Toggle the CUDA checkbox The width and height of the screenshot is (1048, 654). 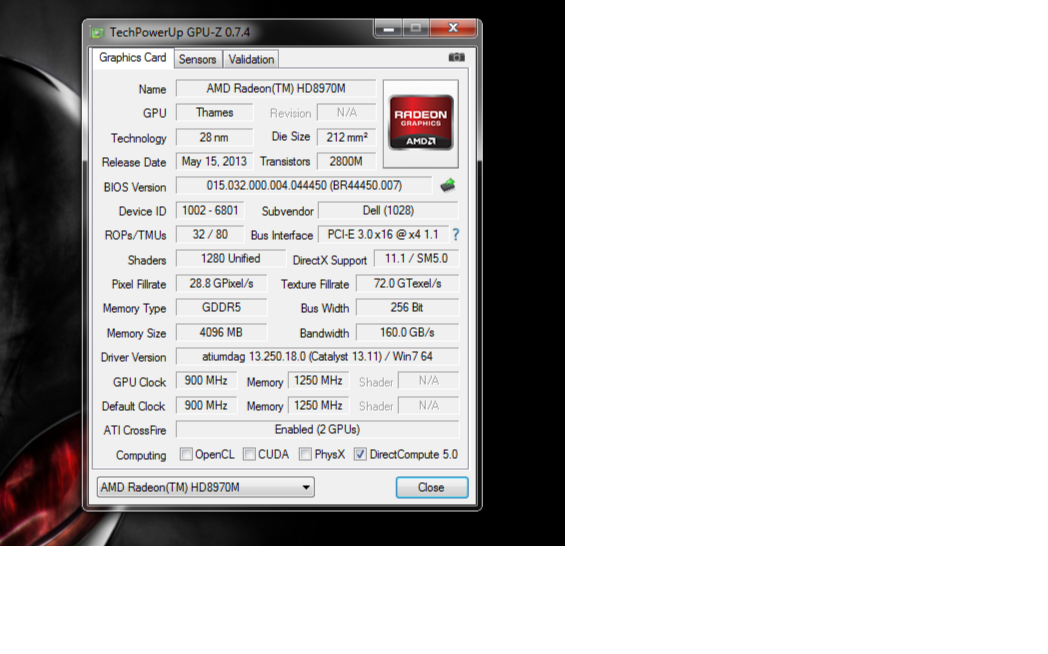pyautogui.click(x=249, y=454)
